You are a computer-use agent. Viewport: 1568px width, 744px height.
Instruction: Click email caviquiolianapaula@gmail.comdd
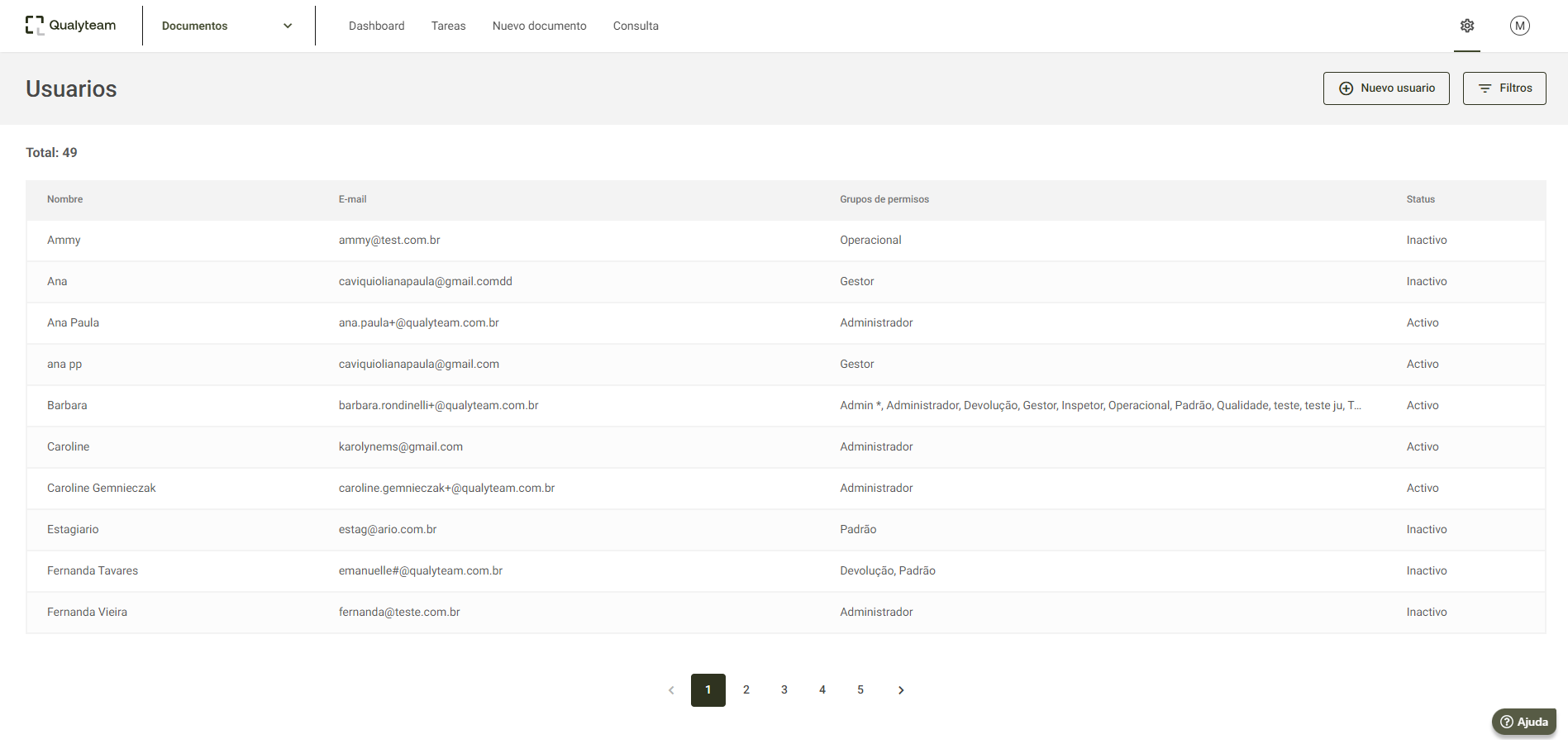(x=425, y=282)
